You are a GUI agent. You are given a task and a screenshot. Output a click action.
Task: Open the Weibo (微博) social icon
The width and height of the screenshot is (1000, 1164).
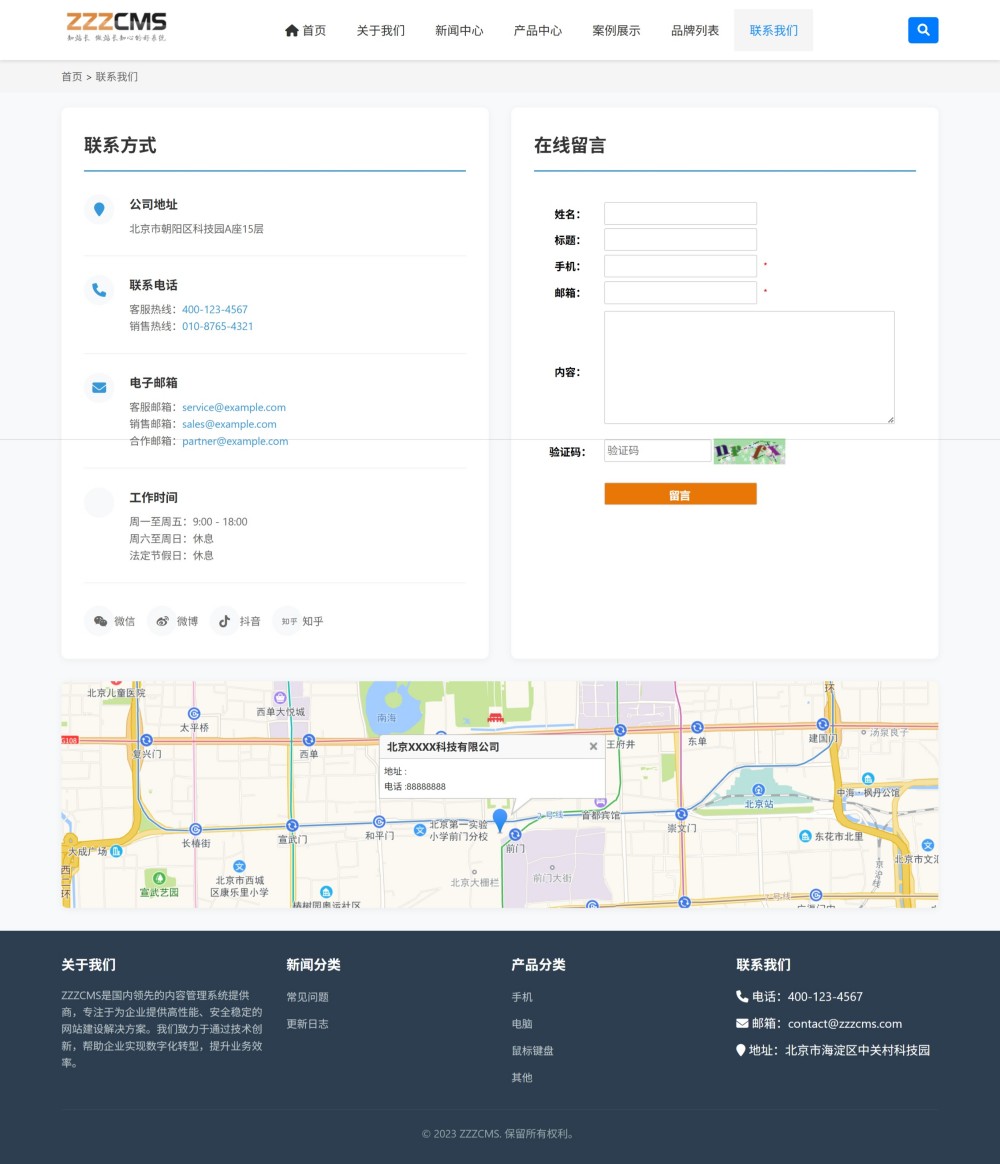pos(162,621)
